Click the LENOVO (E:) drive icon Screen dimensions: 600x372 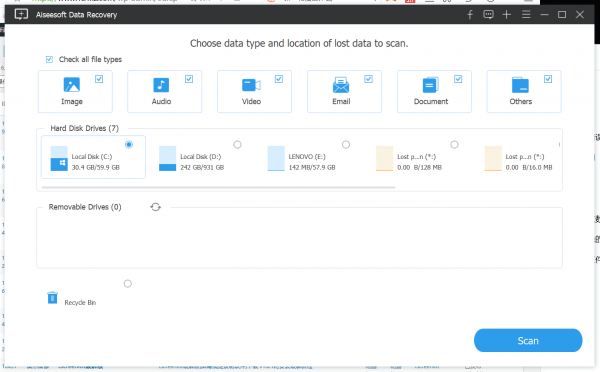tap(276, 158)
